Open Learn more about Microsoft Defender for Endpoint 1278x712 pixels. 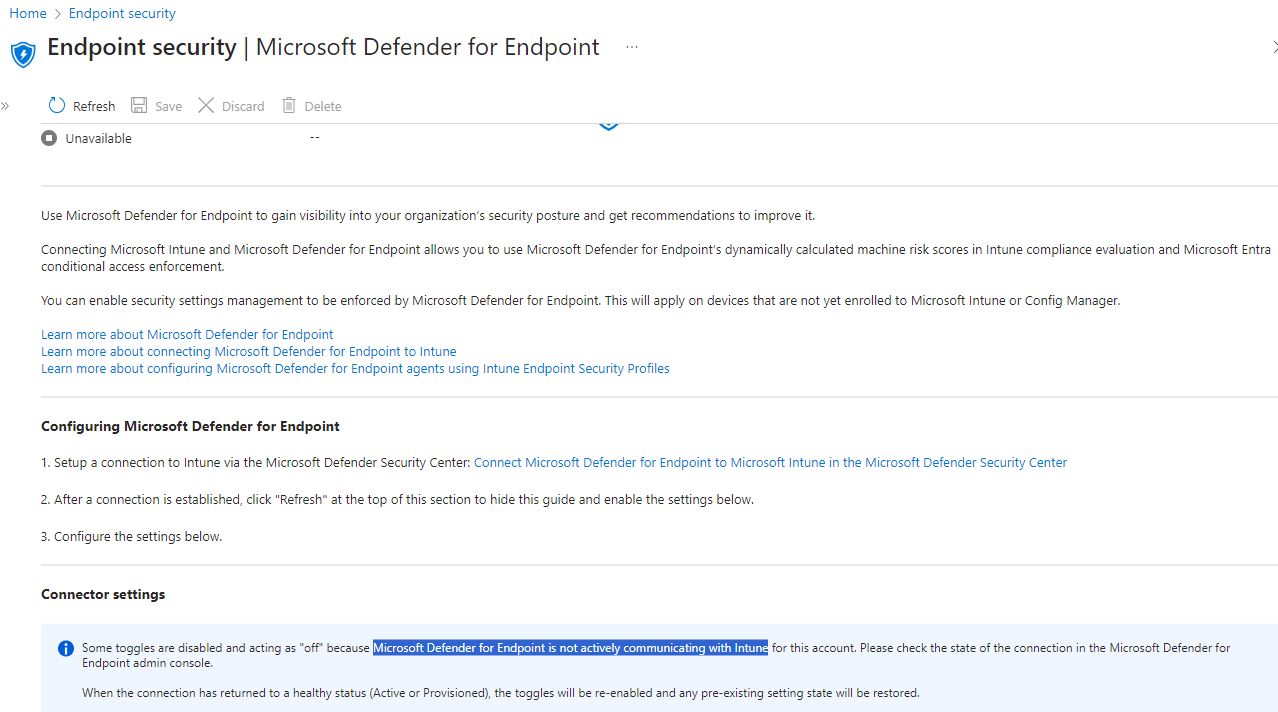tap(187, 334)
